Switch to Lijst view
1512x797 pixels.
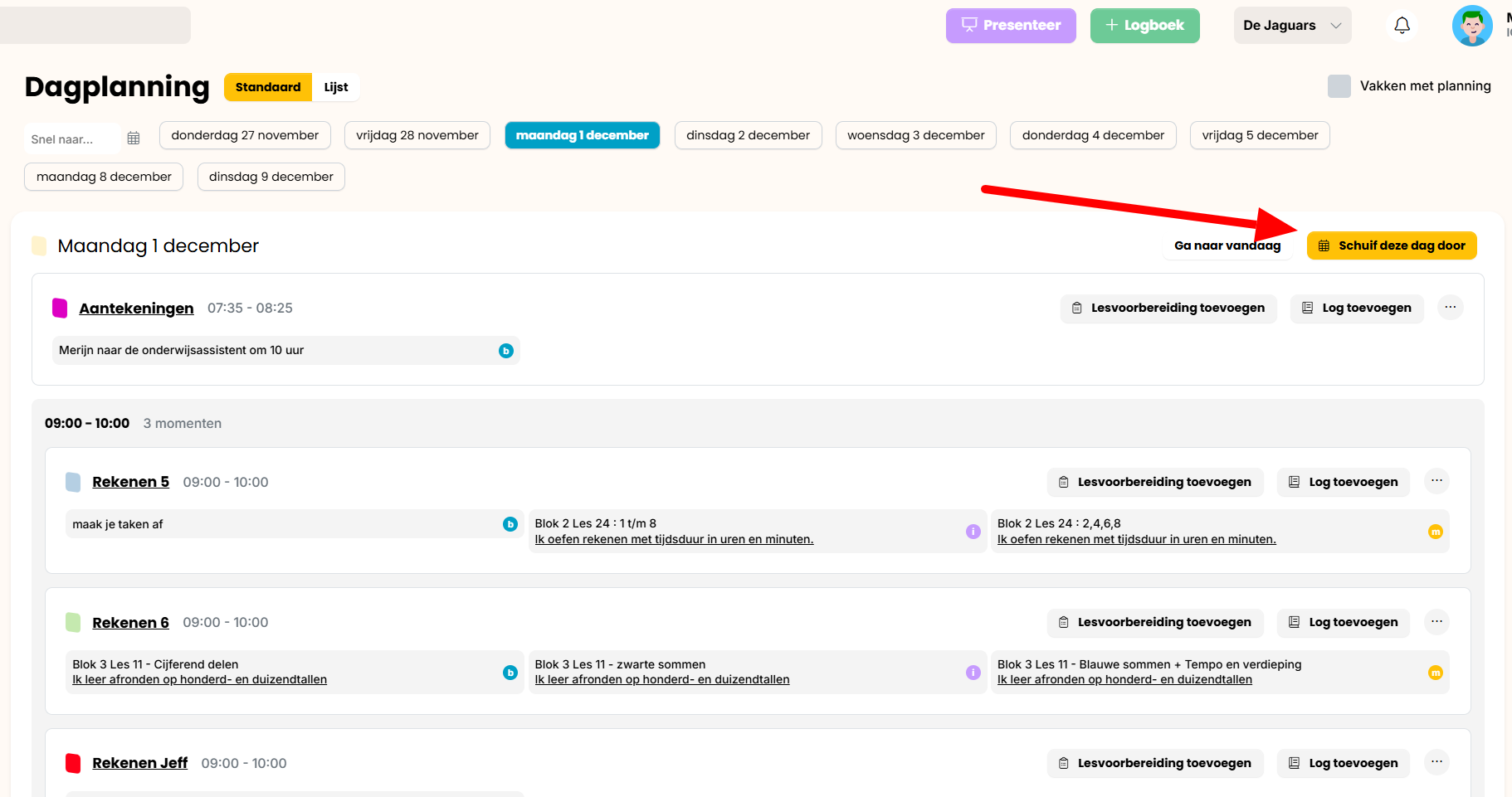click(x=336, y=87)
